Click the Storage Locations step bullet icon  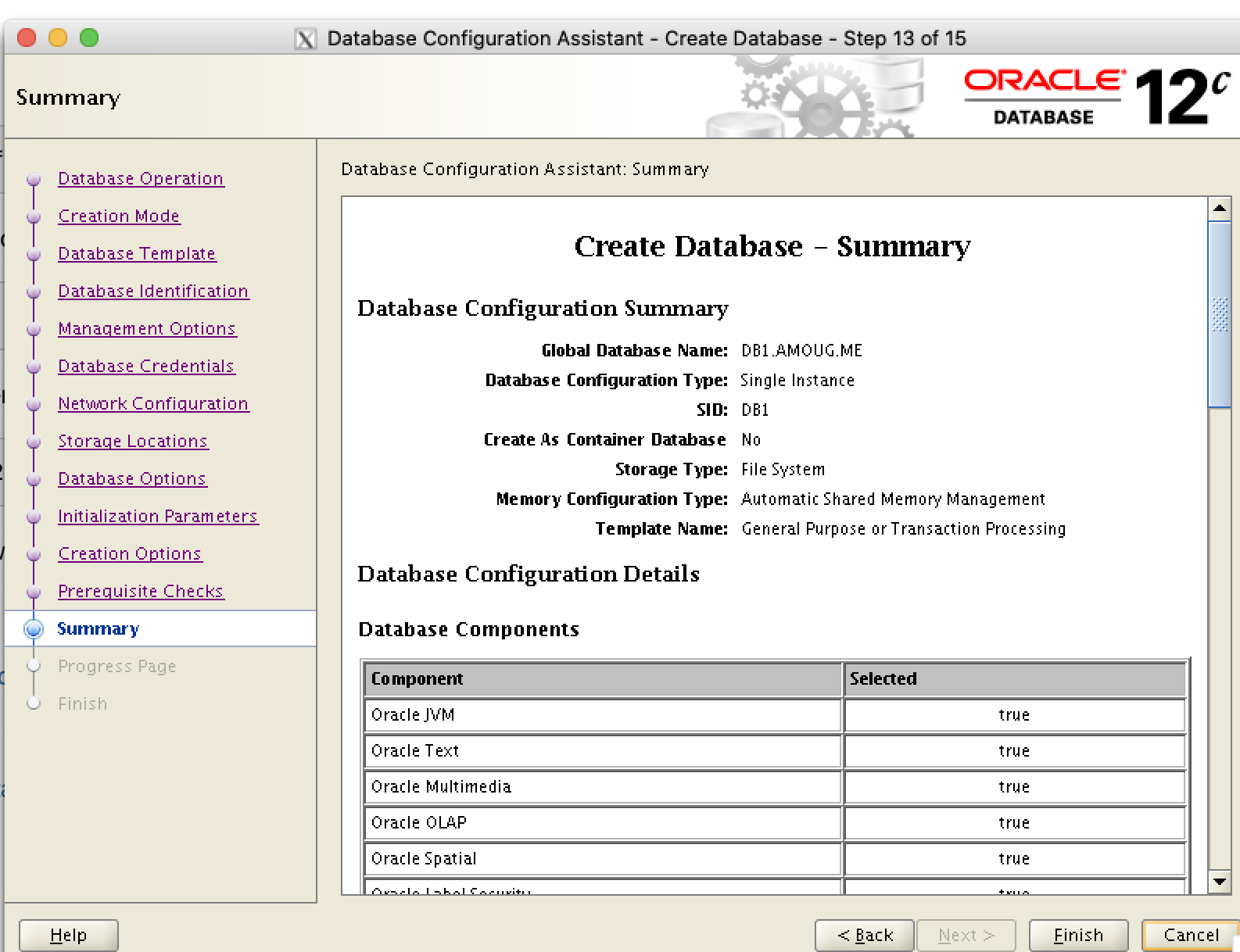[33, 442]
